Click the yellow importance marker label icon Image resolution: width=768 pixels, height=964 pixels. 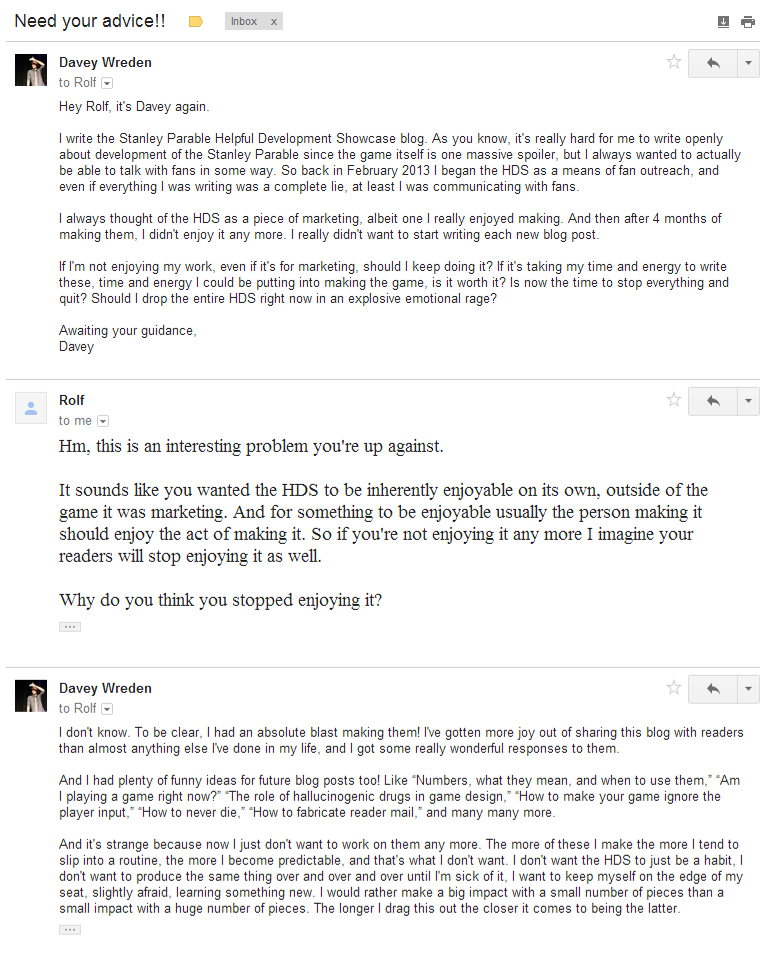(x=196, y=22)
